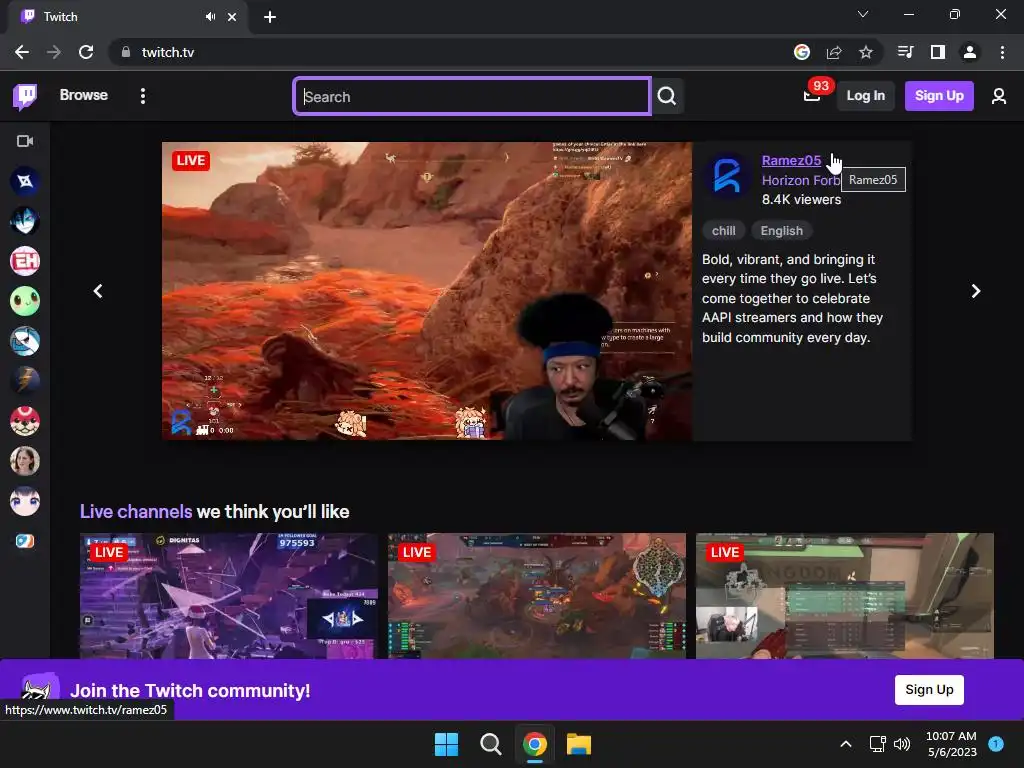Open sidebar channel with red mushroom avatar
This screenshot has height=768, width=1024.
coord(25,421)
